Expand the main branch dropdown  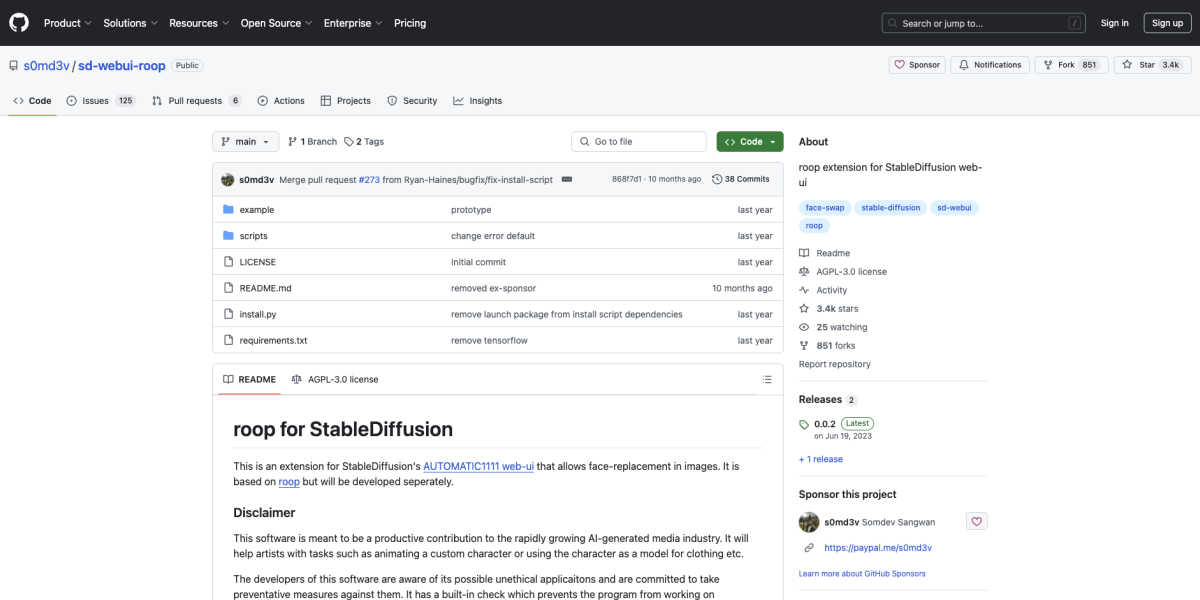pos(245,142)
